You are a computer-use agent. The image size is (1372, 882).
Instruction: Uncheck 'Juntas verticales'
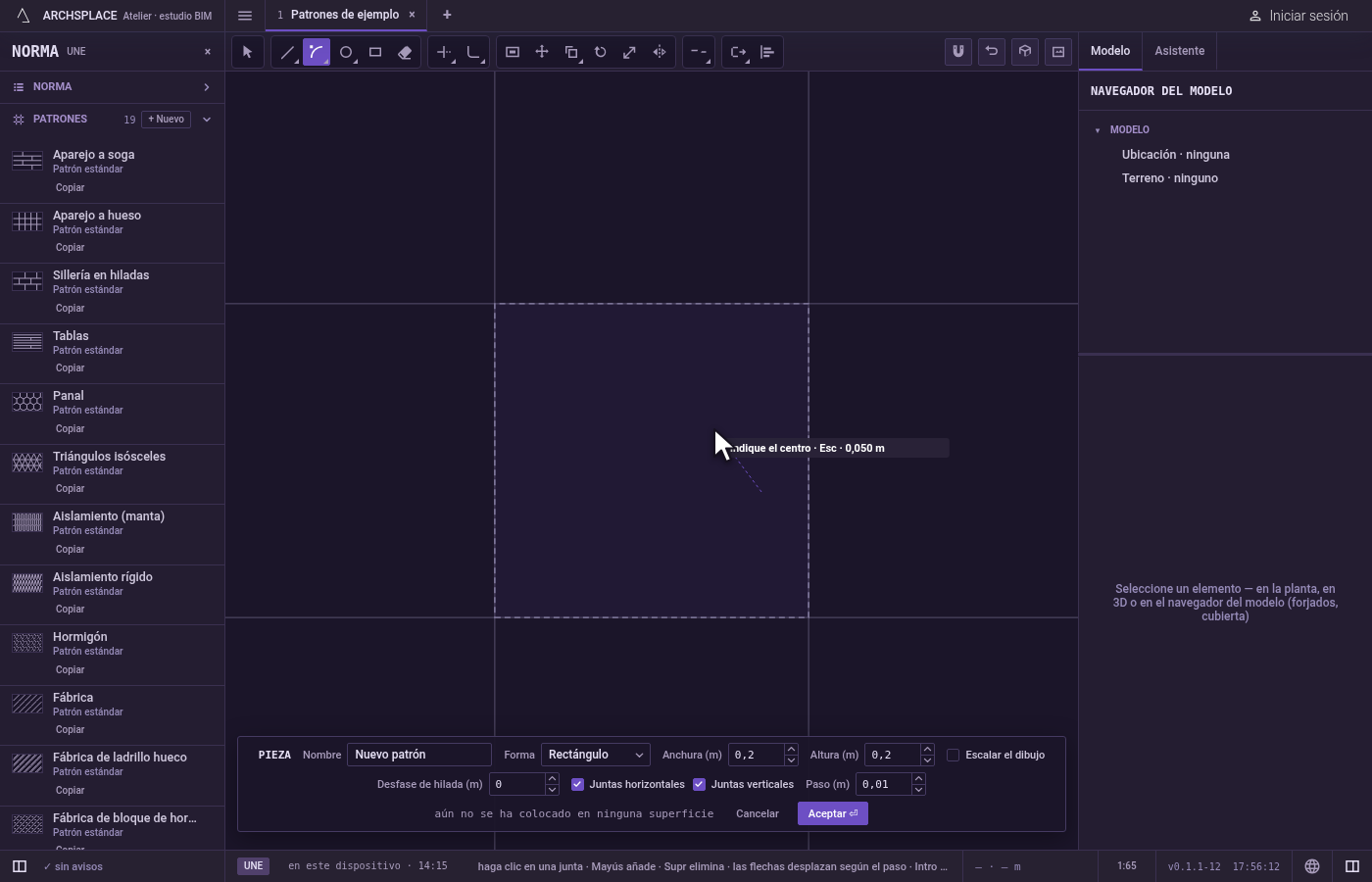coord(699,784)
